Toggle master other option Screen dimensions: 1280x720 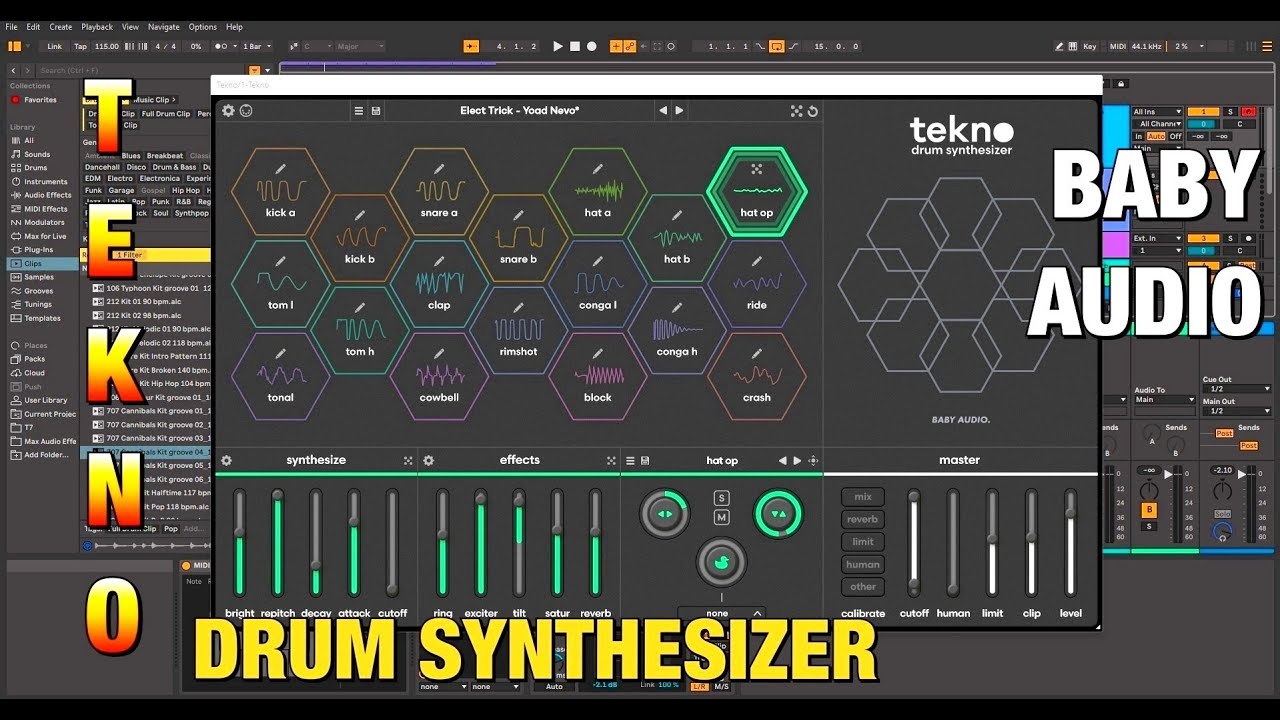[863, 587]
